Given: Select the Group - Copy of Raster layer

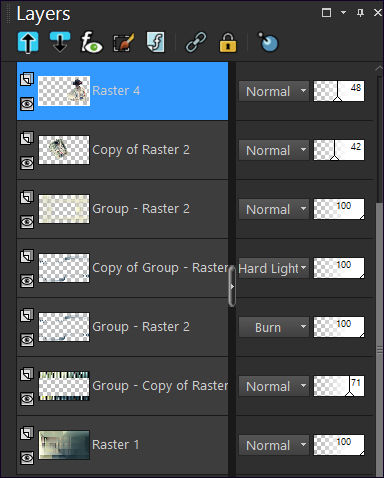Looking at the screenshot, I should (x=122, y=386).
